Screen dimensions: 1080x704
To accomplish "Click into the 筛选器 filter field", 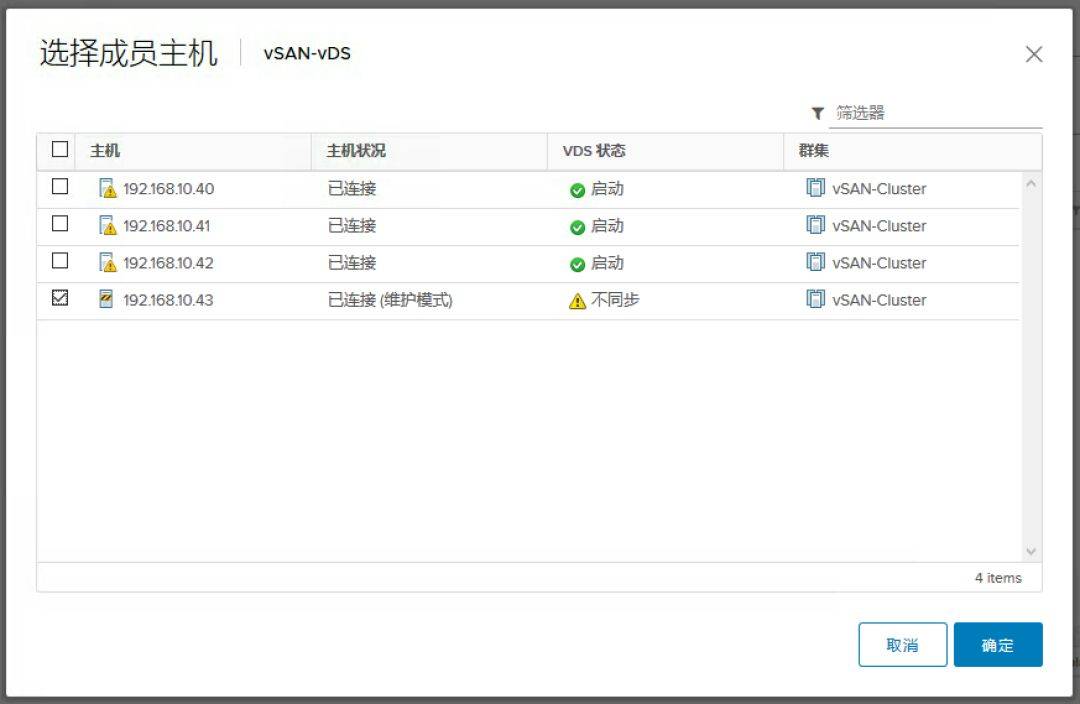I will [x=935, y=113].
